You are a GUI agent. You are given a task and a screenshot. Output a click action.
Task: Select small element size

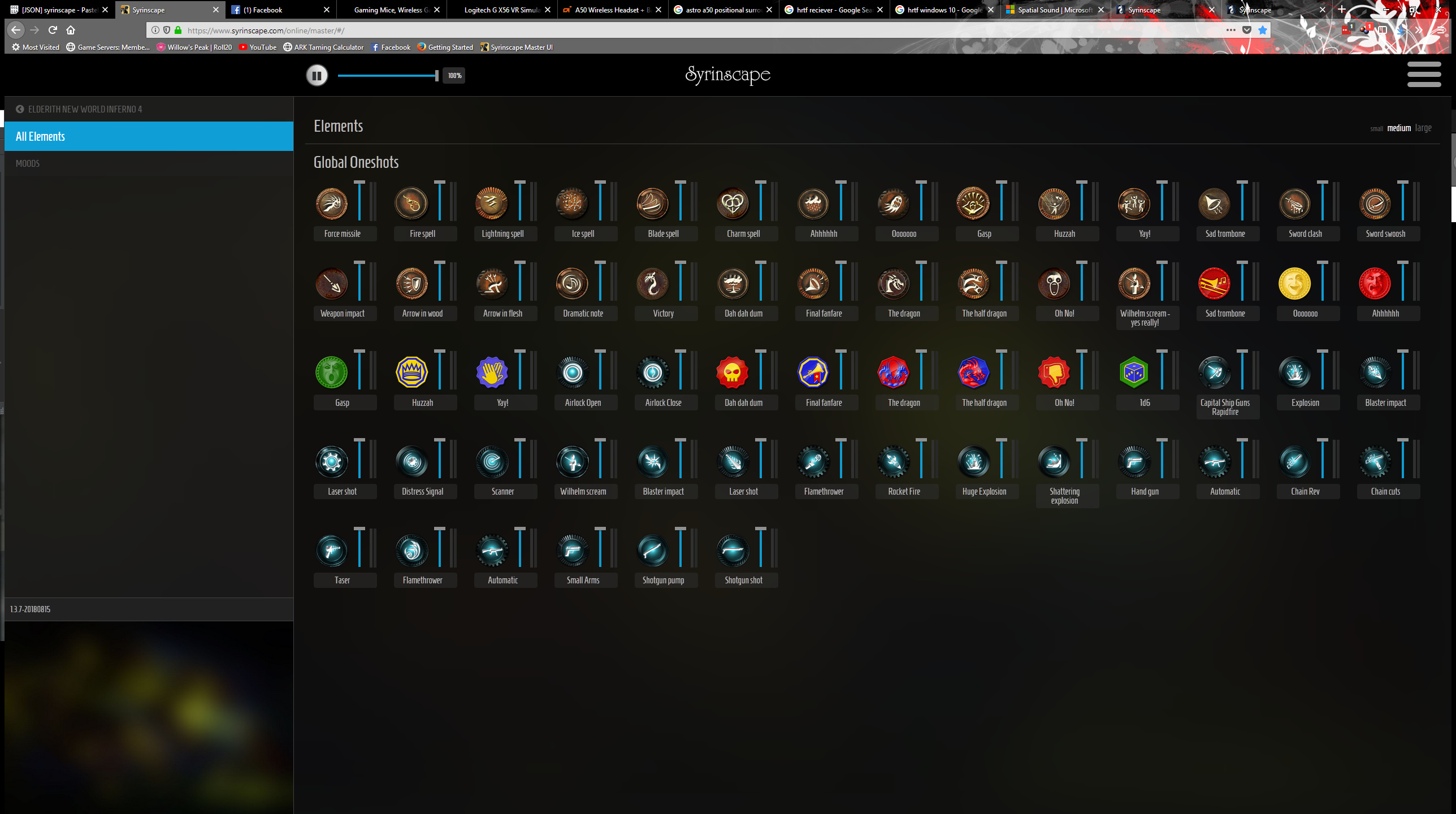1376,129
